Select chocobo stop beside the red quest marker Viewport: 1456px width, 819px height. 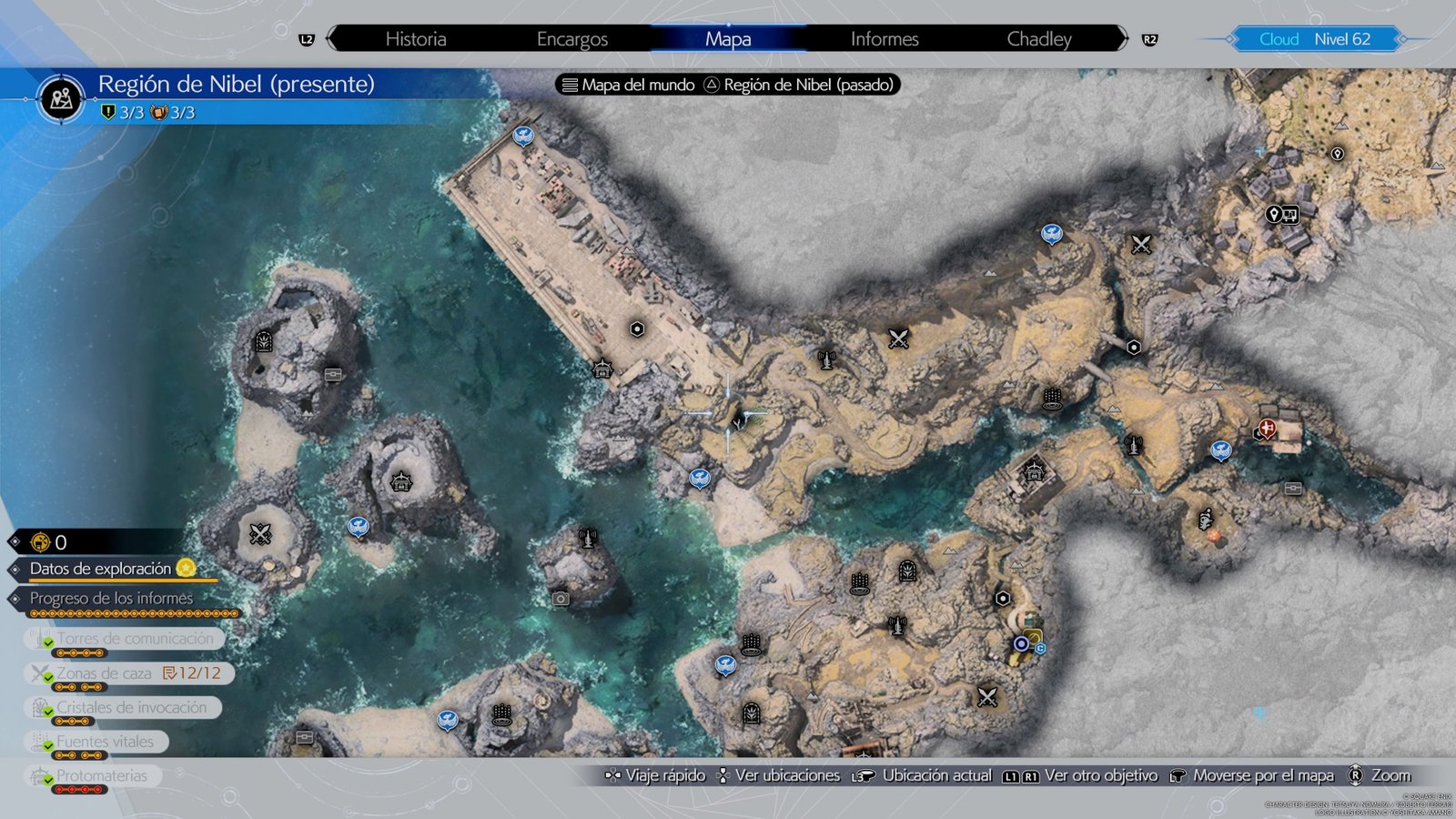1221,450
